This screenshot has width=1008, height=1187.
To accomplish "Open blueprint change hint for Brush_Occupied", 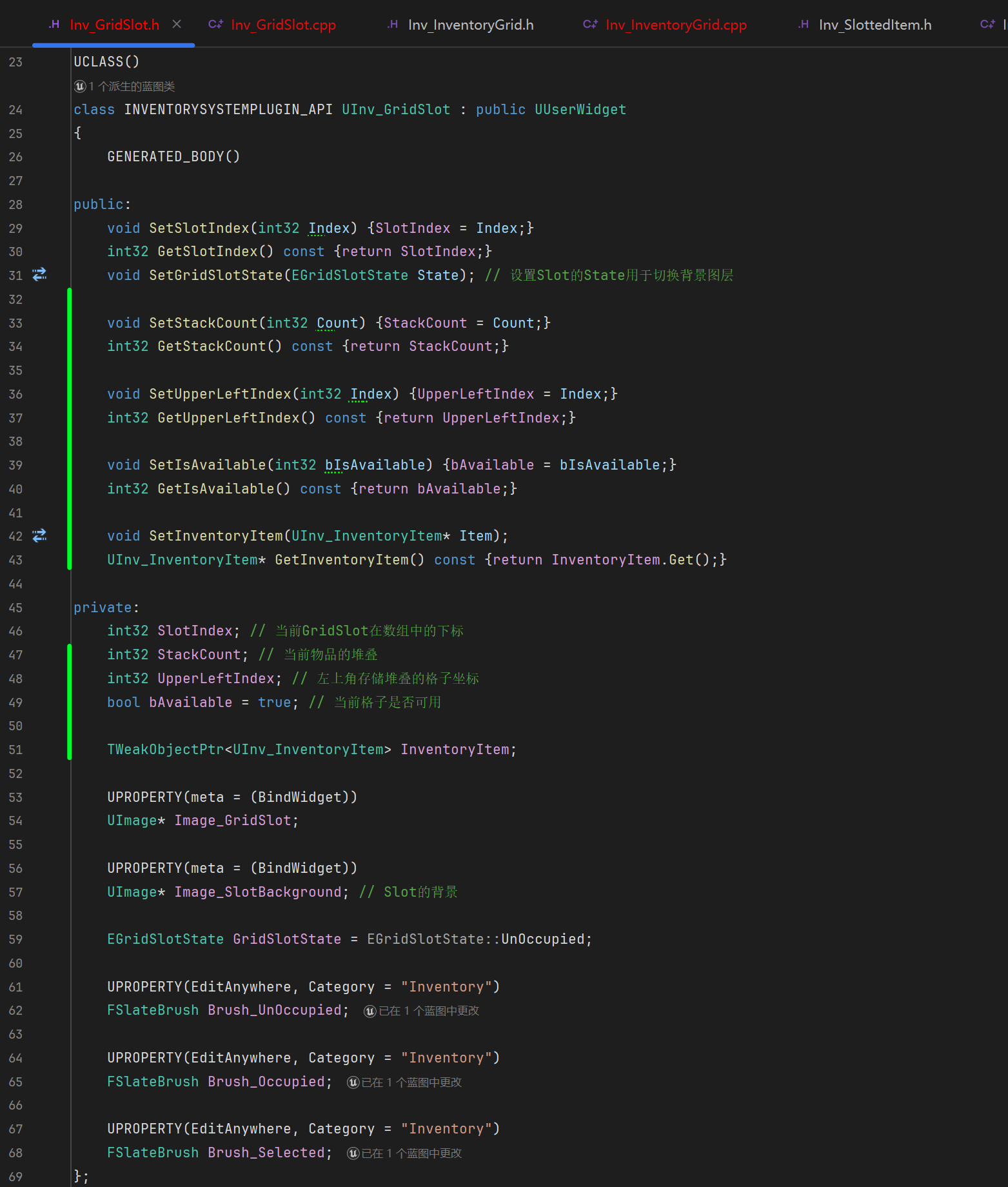I will pyautogui.click(x=411, y=1082).
